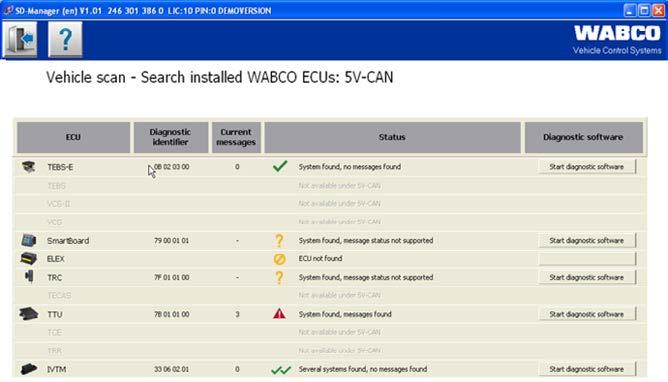Open help with the question mark button
The height and width of the screenshot is (382, 668).
coord(65,39)
